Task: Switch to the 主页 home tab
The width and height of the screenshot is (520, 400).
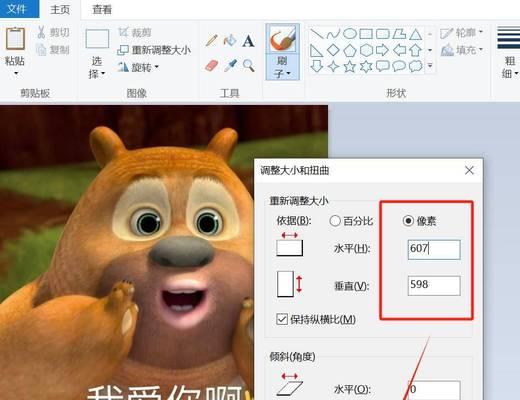Action: (x=60, y=9)
